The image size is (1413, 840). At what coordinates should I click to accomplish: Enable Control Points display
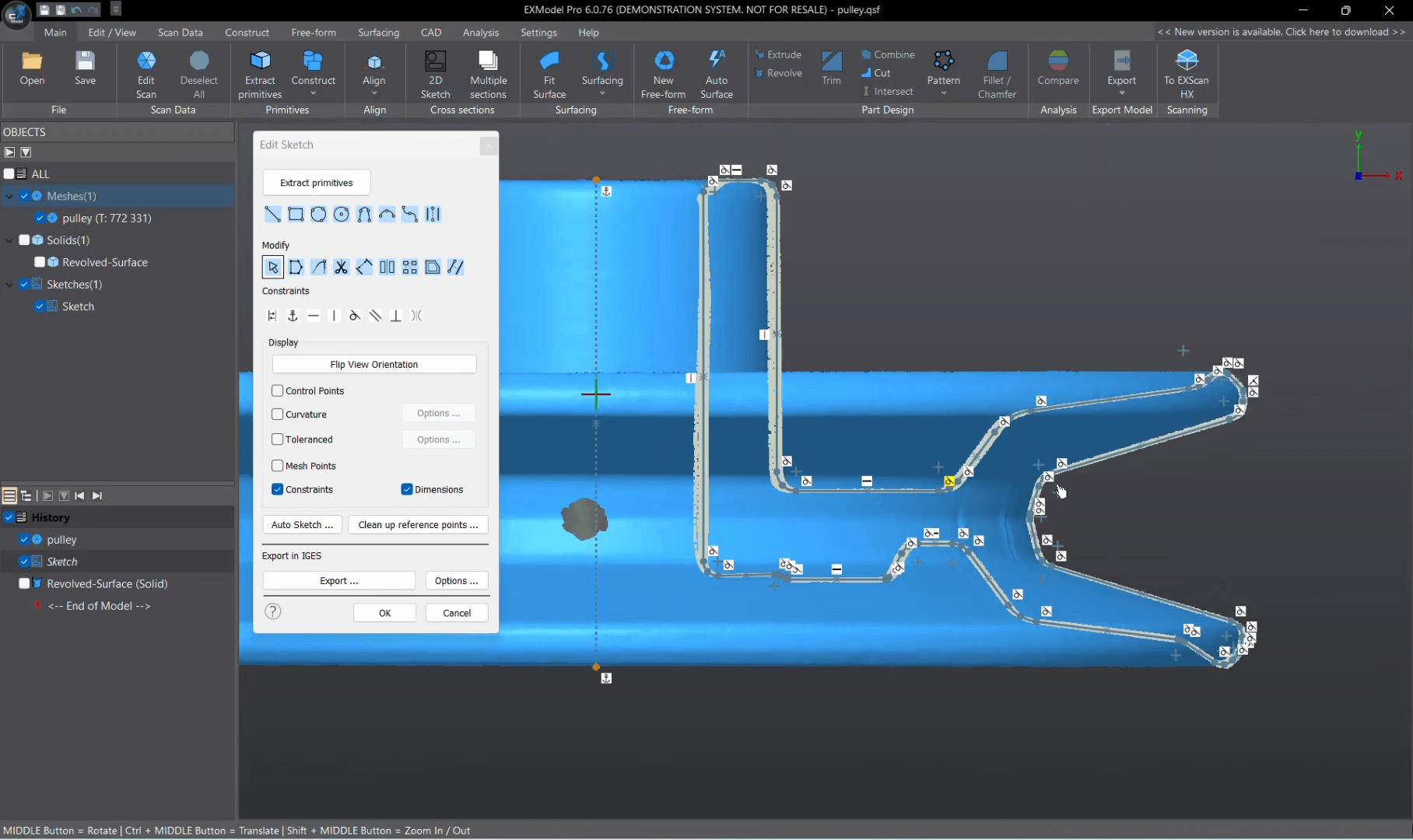click(278, 390)
